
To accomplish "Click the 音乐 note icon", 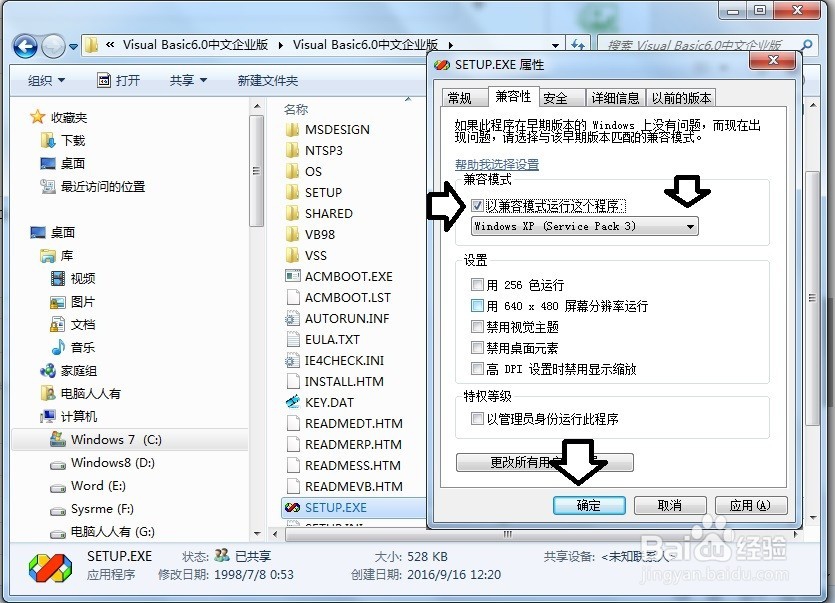I will coord(58,347).
